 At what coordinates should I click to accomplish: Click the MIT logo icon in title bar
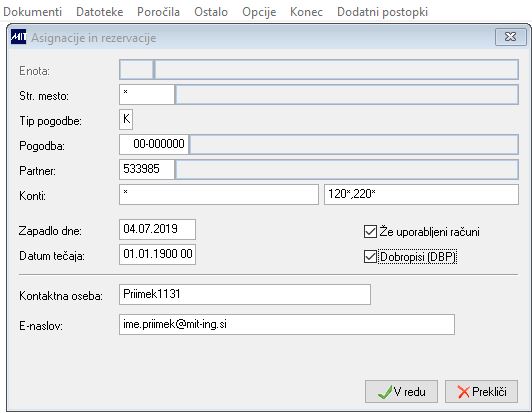pos(18,37)
